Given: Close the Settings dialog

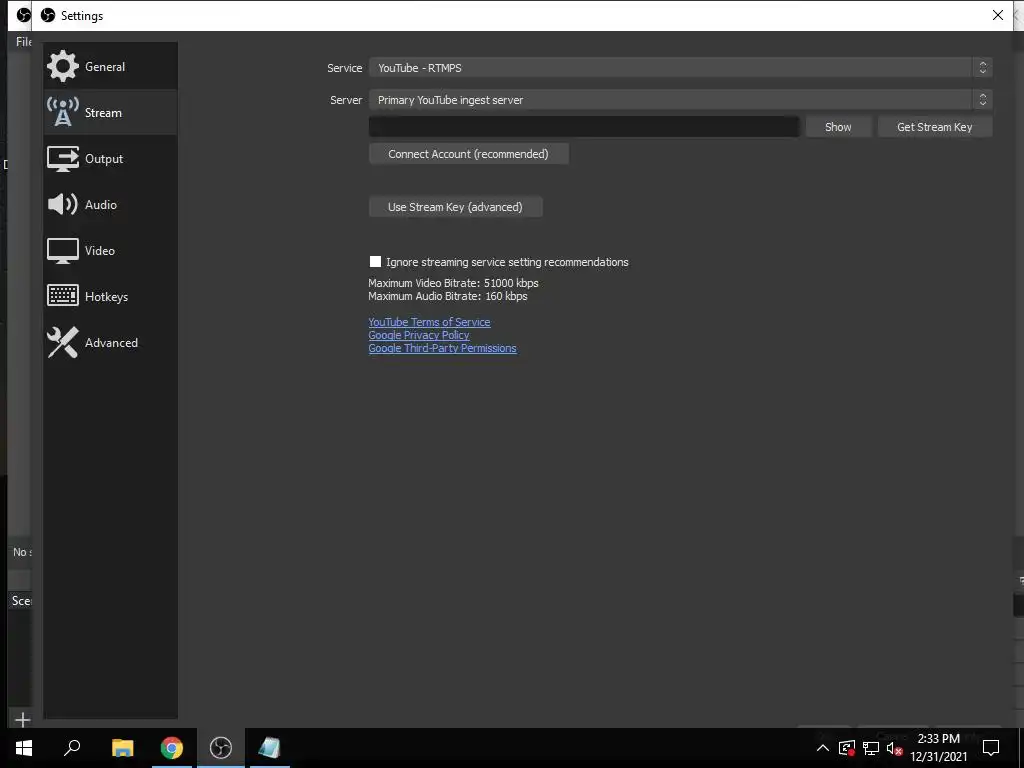Looking at the screenshot, I should pos(997,15).
